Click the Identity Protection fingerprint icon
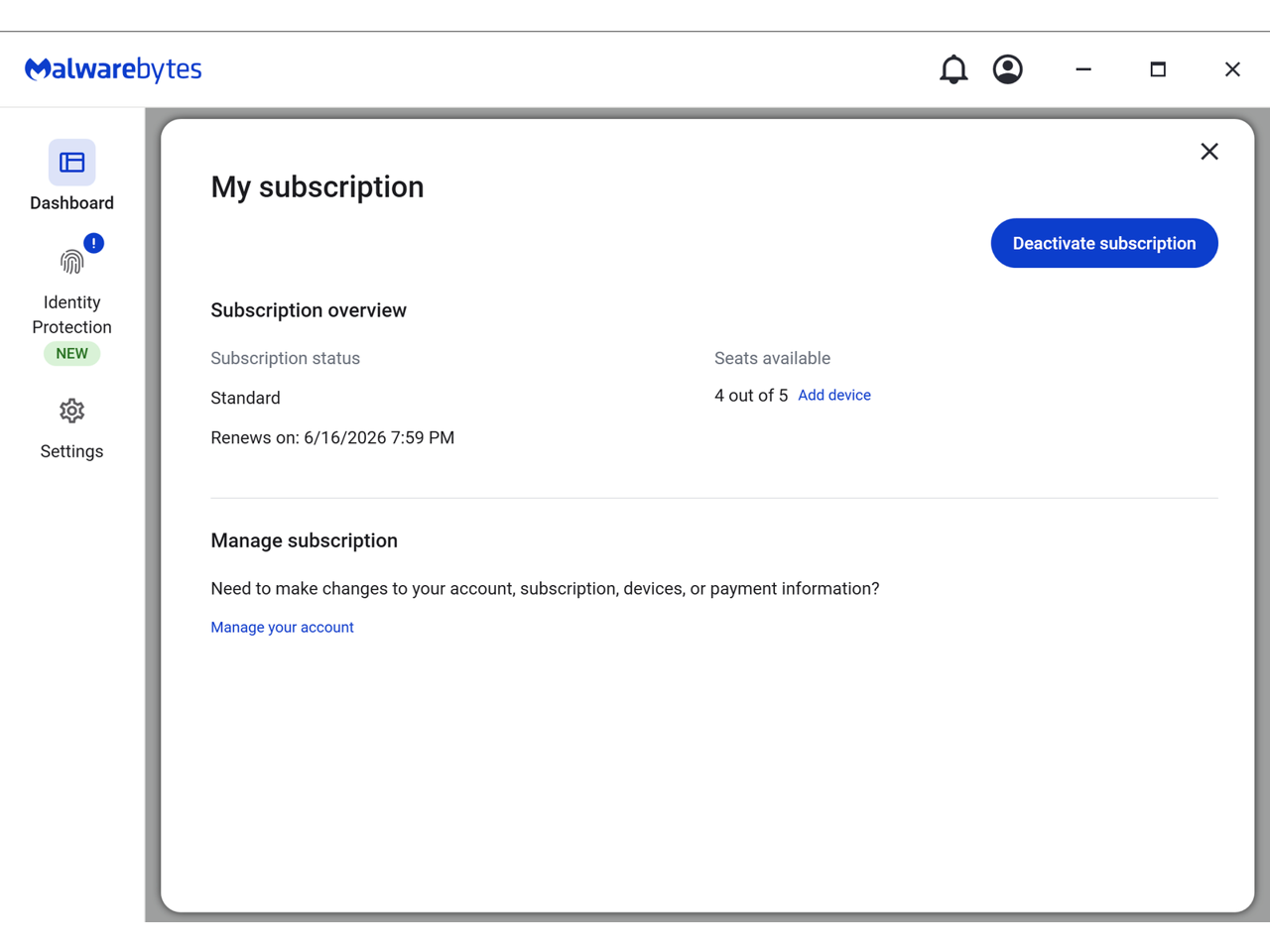 pyautogui.click(x=71, y=263)
